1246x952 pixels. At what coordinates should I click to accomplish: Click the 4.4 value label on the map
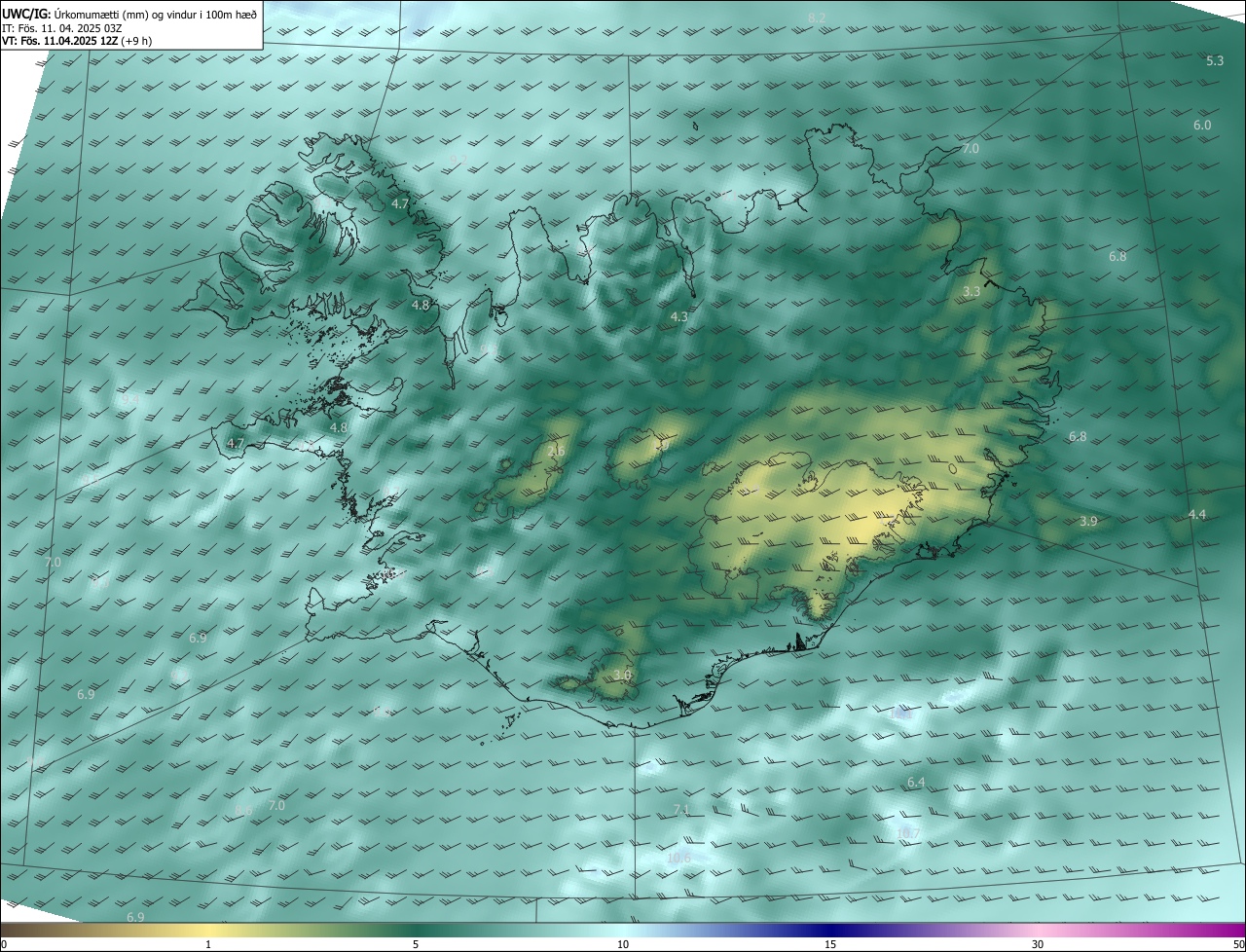[x=1197, y=514]
